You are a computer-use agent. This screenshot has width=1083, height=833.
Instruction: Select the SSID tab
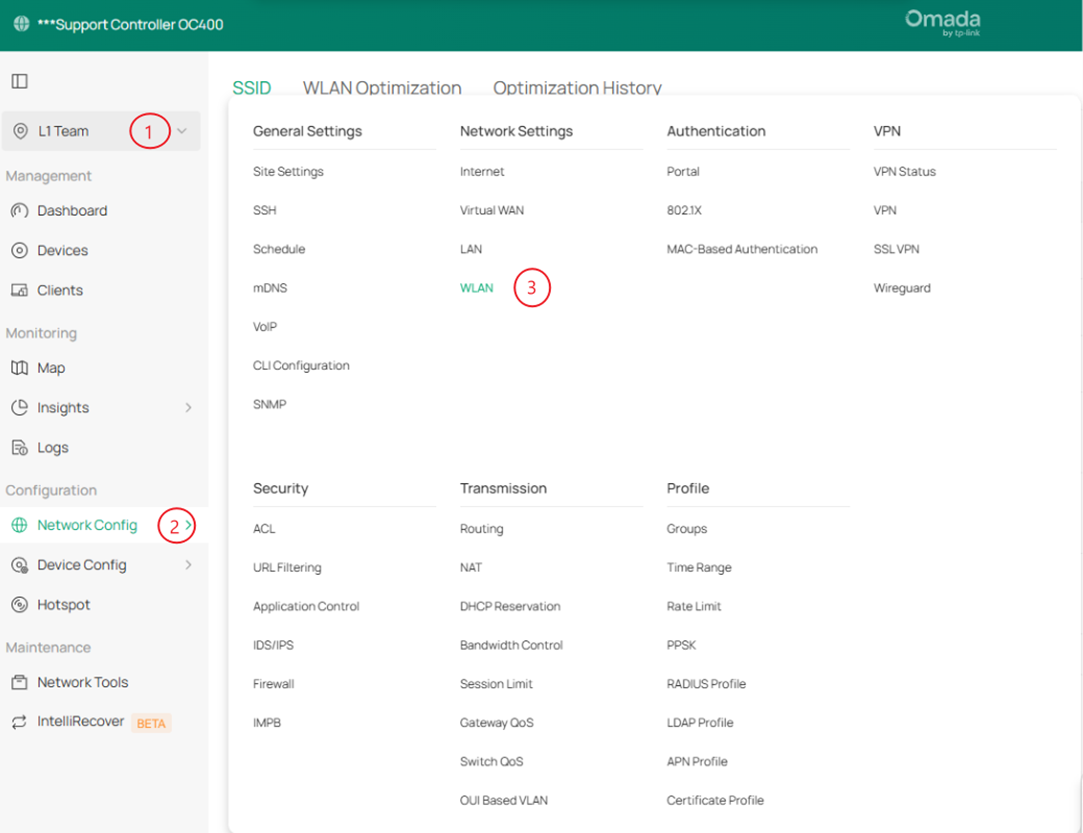pyautogui.click(x=252, y=88)
